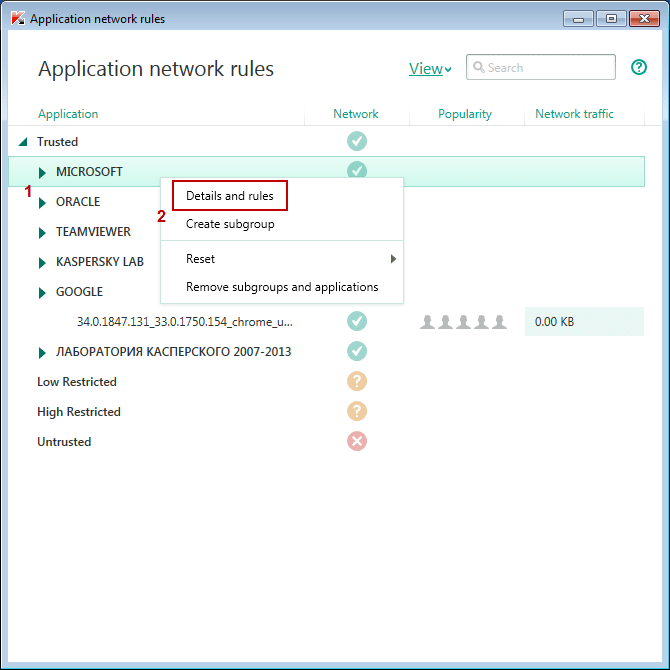Select the TEAMVIEWER group row
The width and height of the screenshot is (670, 670).
coord(93,232)
